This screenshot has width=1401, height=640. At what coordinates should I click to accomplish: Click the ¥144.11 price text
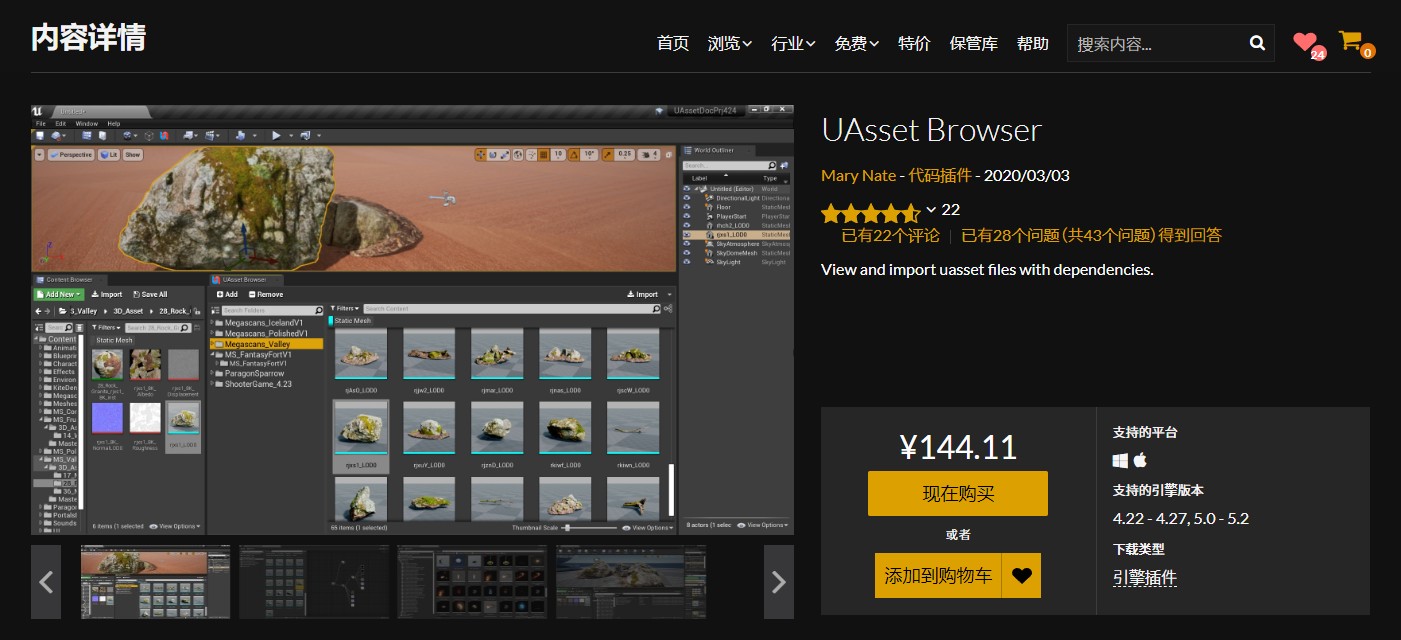tap(958, 447)
